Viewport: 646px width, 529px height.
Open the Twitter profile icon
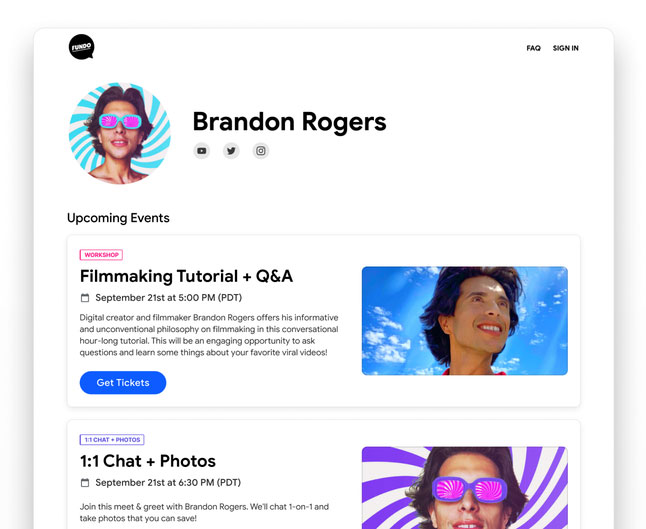point(231,151)
